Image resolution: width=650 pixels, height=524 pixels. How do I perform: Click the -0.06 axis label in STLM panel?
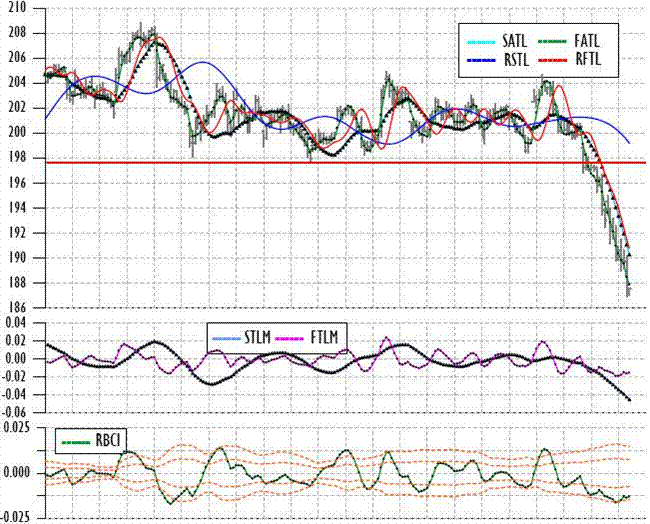[15, 412]
